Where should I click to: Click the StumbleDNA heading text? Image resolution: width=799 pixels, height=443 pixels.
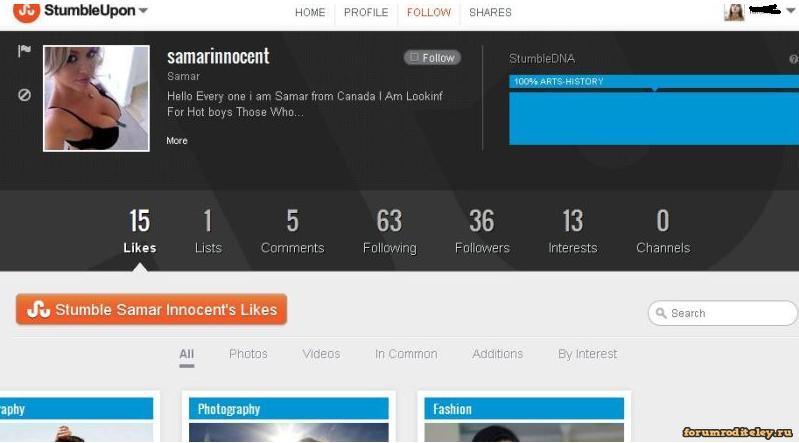click(542, 59)
